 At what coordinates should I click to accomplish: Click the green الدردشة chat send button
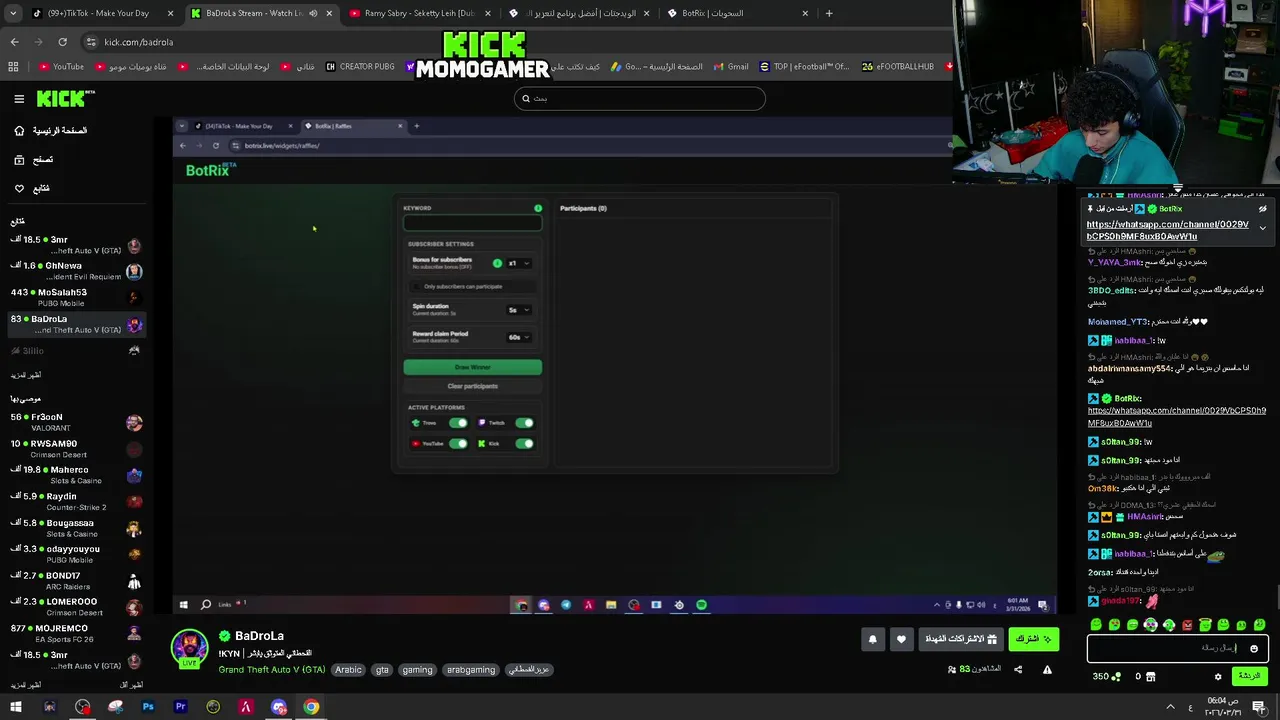pyautogui.click(x=1250, y=677)
